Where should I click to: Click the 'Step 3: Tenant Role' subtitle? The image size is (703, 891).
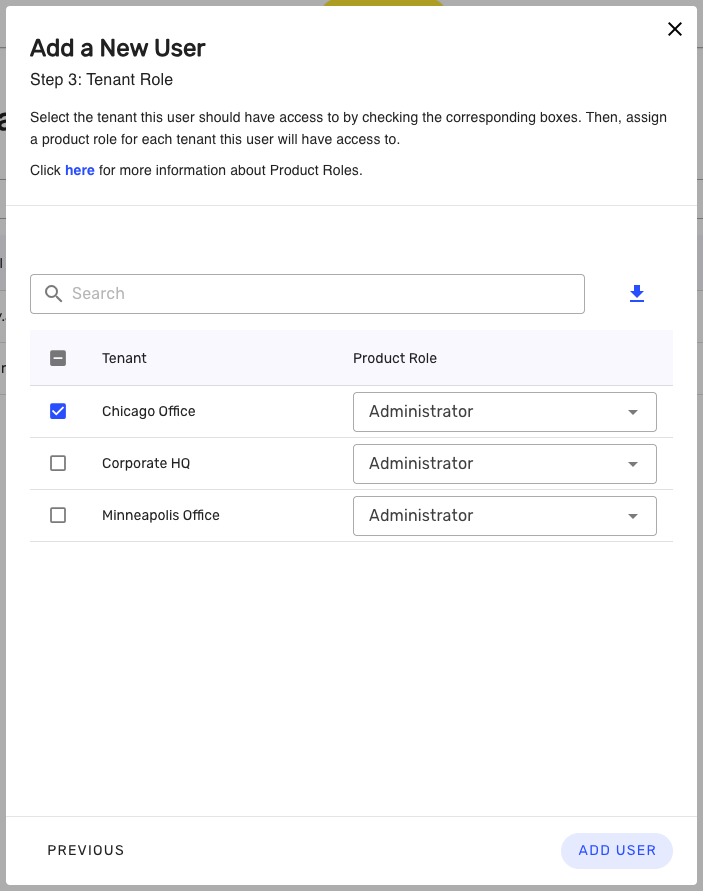point(101,80)
